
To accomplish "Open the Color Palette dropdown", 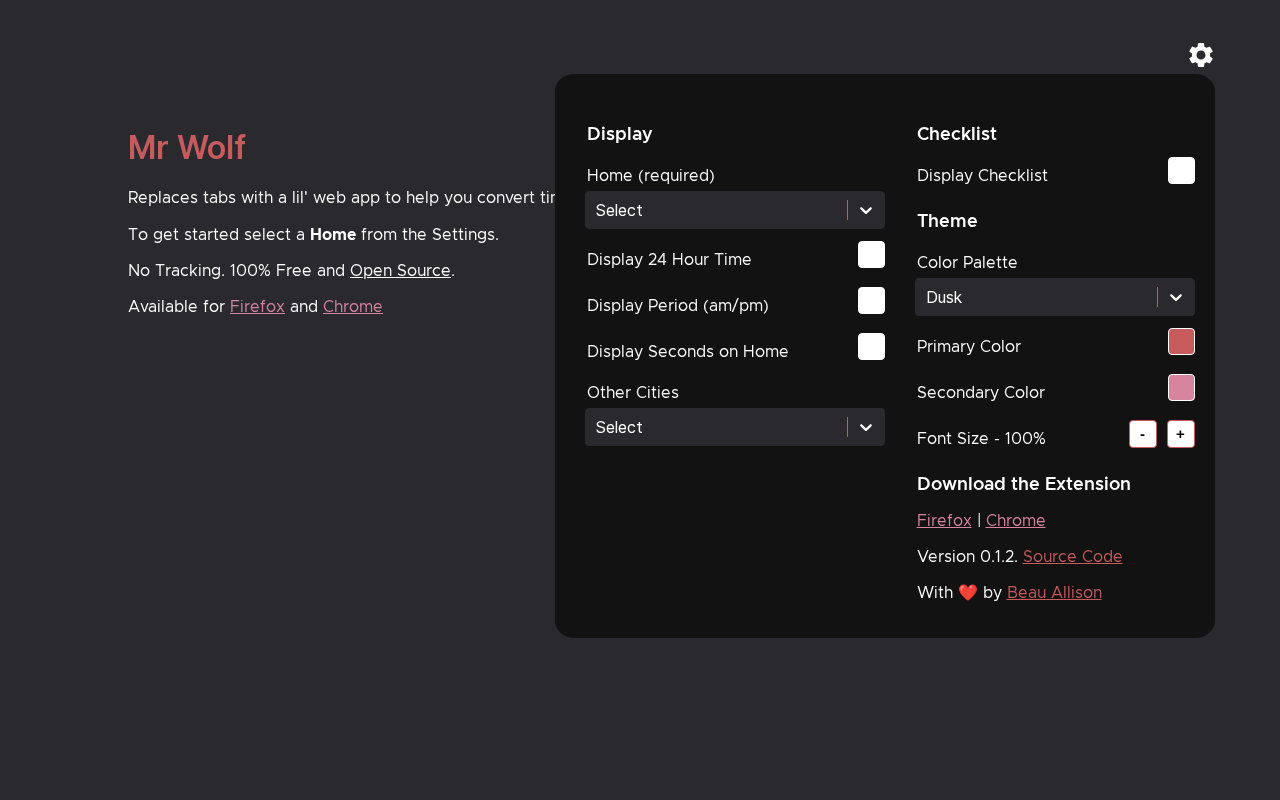I will coord(1035,297).
